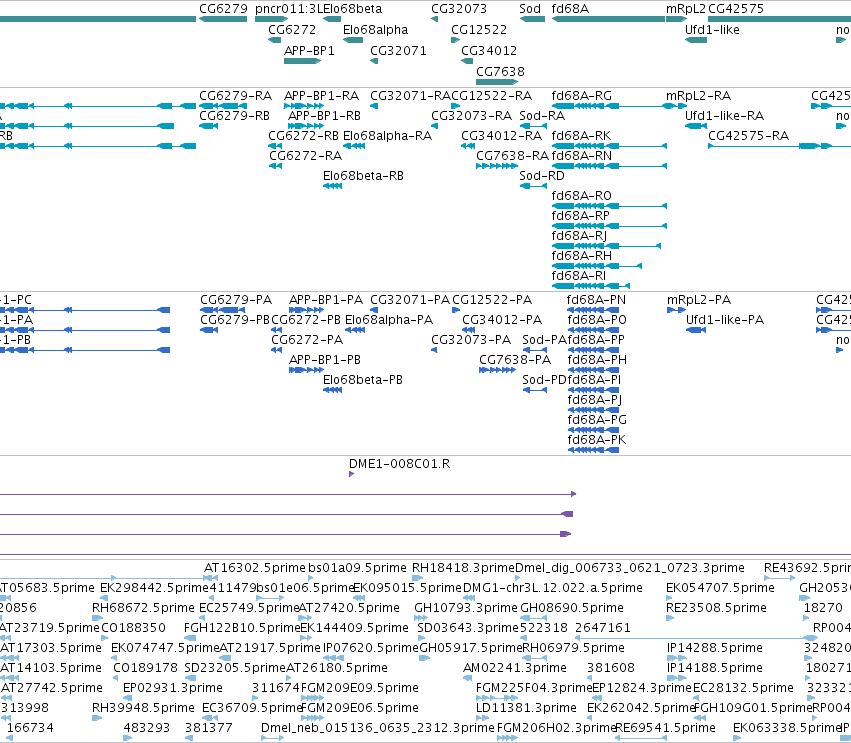Click protein CG6272-PB
Screen dimensions: 851x743
[x=306, y=320]
